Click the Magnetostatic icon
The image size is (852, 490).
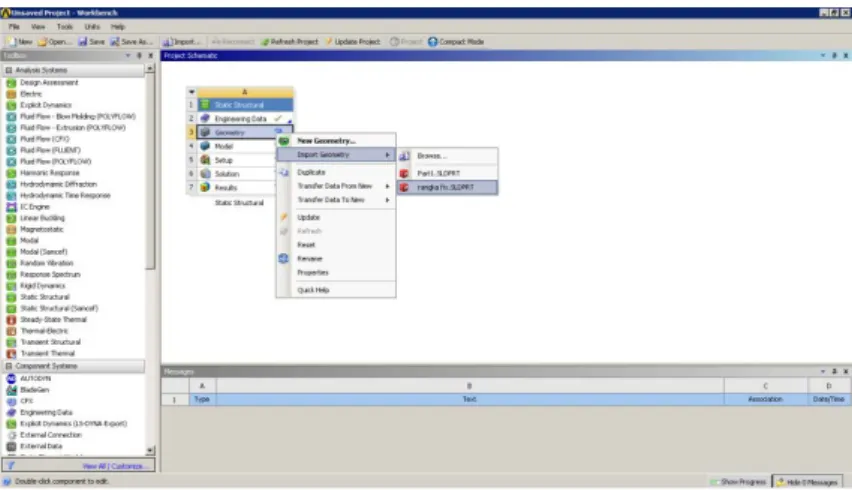[11, 229]
